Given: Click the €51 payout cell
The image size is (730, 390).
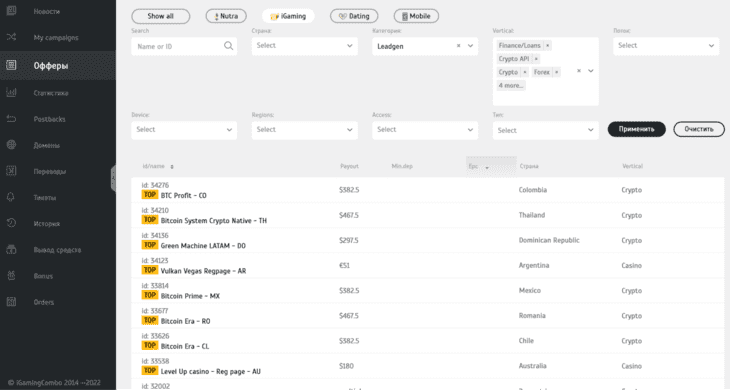Looking at the screenshot, I should click(x=344, y=265).
